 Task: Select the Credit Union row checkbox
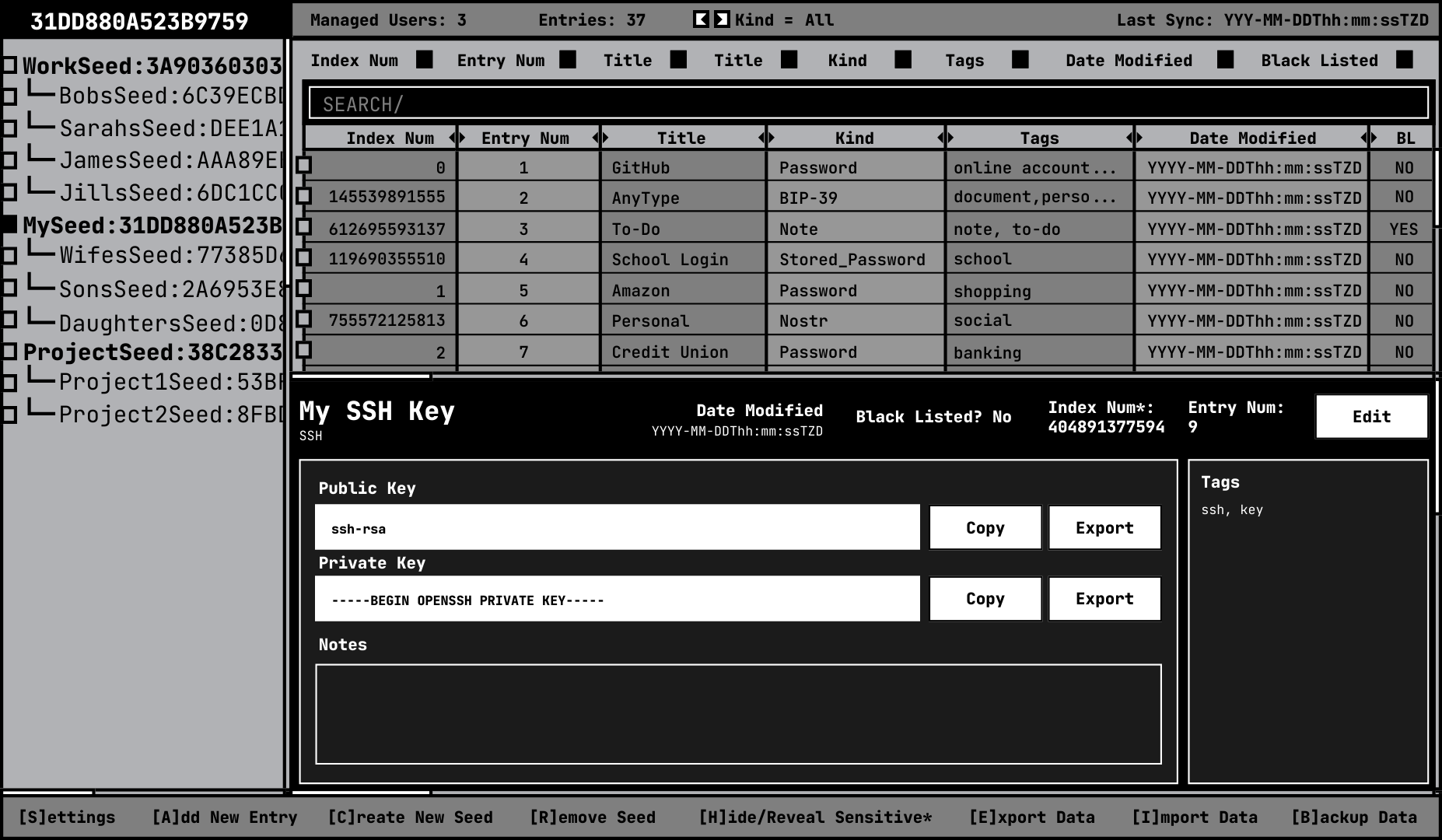[304, 350]
